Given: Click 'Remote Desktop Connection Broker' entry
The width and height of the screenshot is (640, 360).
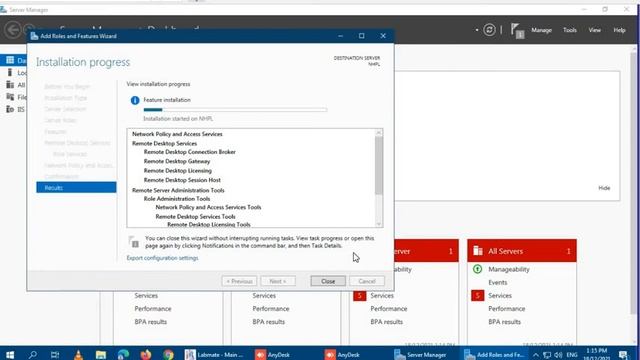Looking at the screenshot, I should tap(189, 152).
